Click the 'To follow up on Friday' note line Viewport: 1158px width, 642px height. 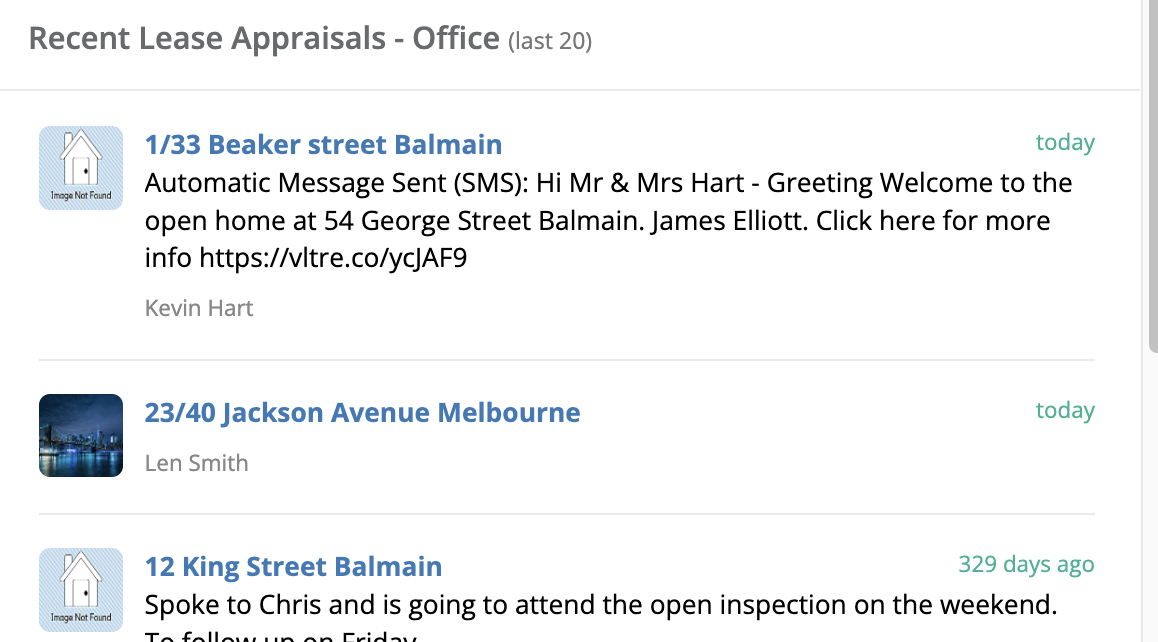pos(281,636)
